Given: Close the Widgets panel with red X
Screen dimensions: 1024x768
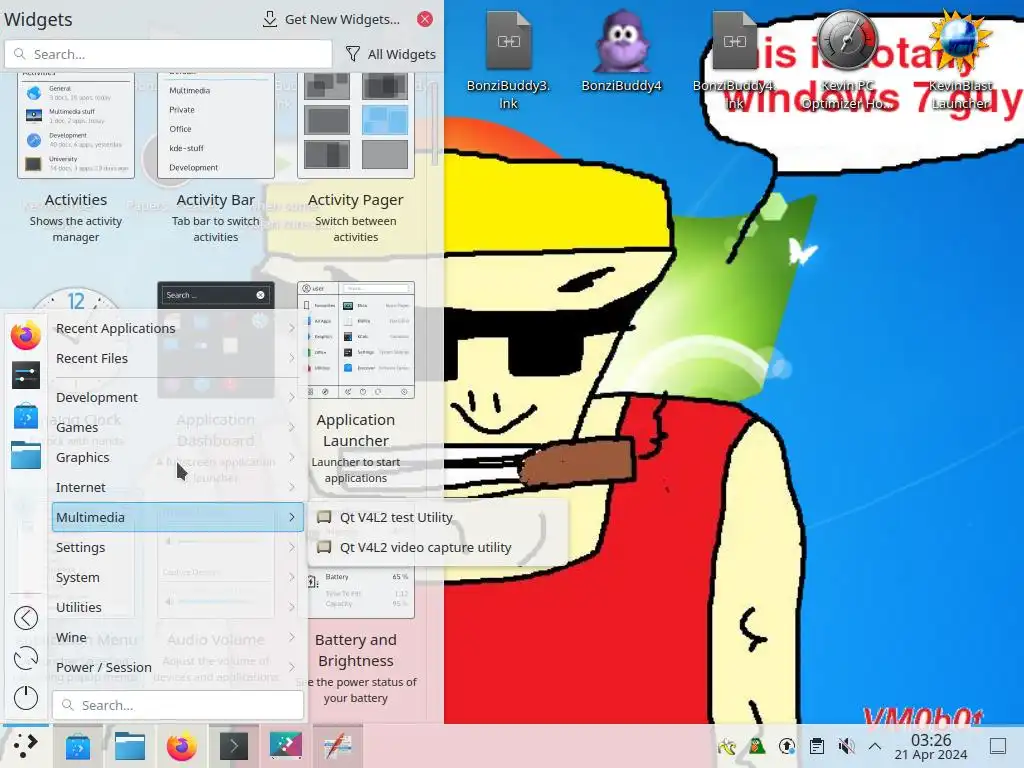Looking at the screenshot, I should pyautogui.click(x=425, y=19).
